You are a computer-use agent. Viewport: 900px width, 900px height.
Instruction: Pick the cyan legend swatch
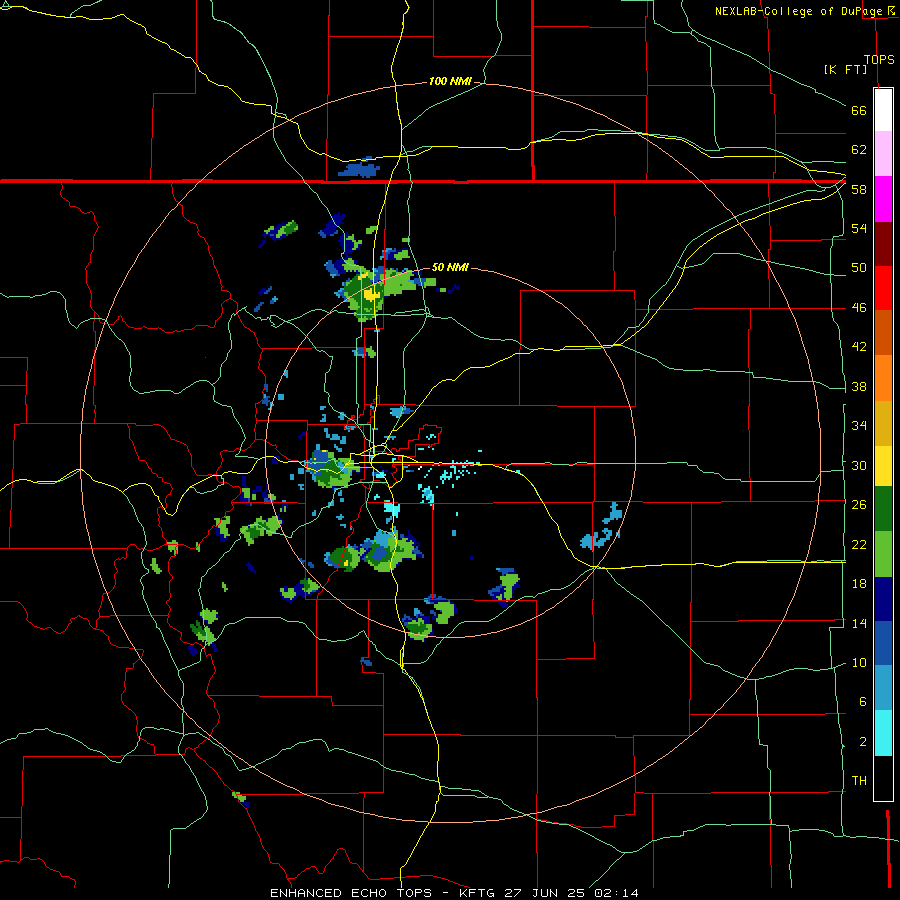pyautogui.click(x=883, y=733)
